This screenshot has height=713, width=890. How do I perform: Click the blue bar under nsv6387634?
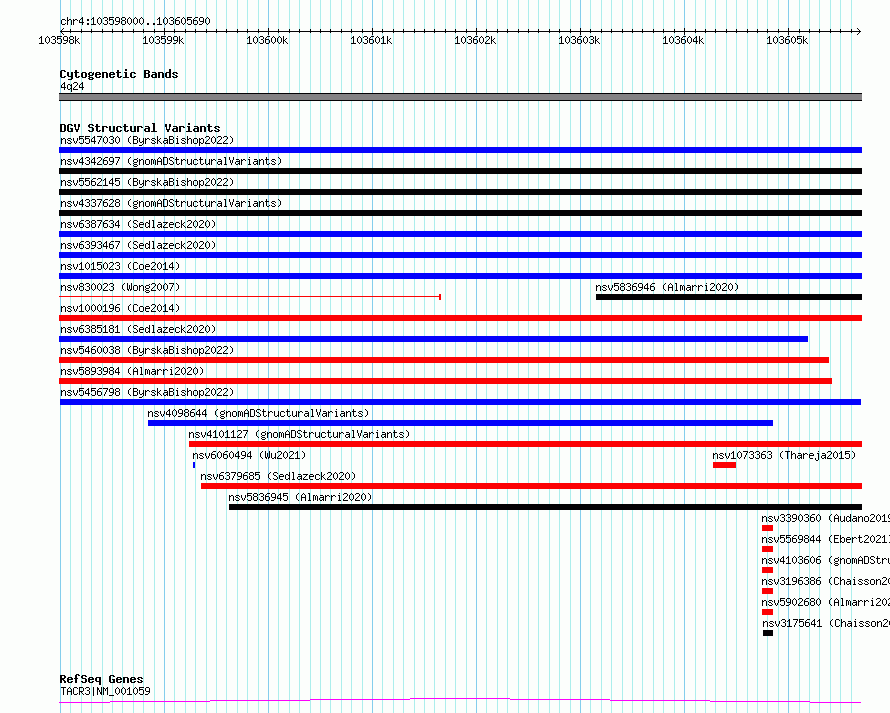460,234
